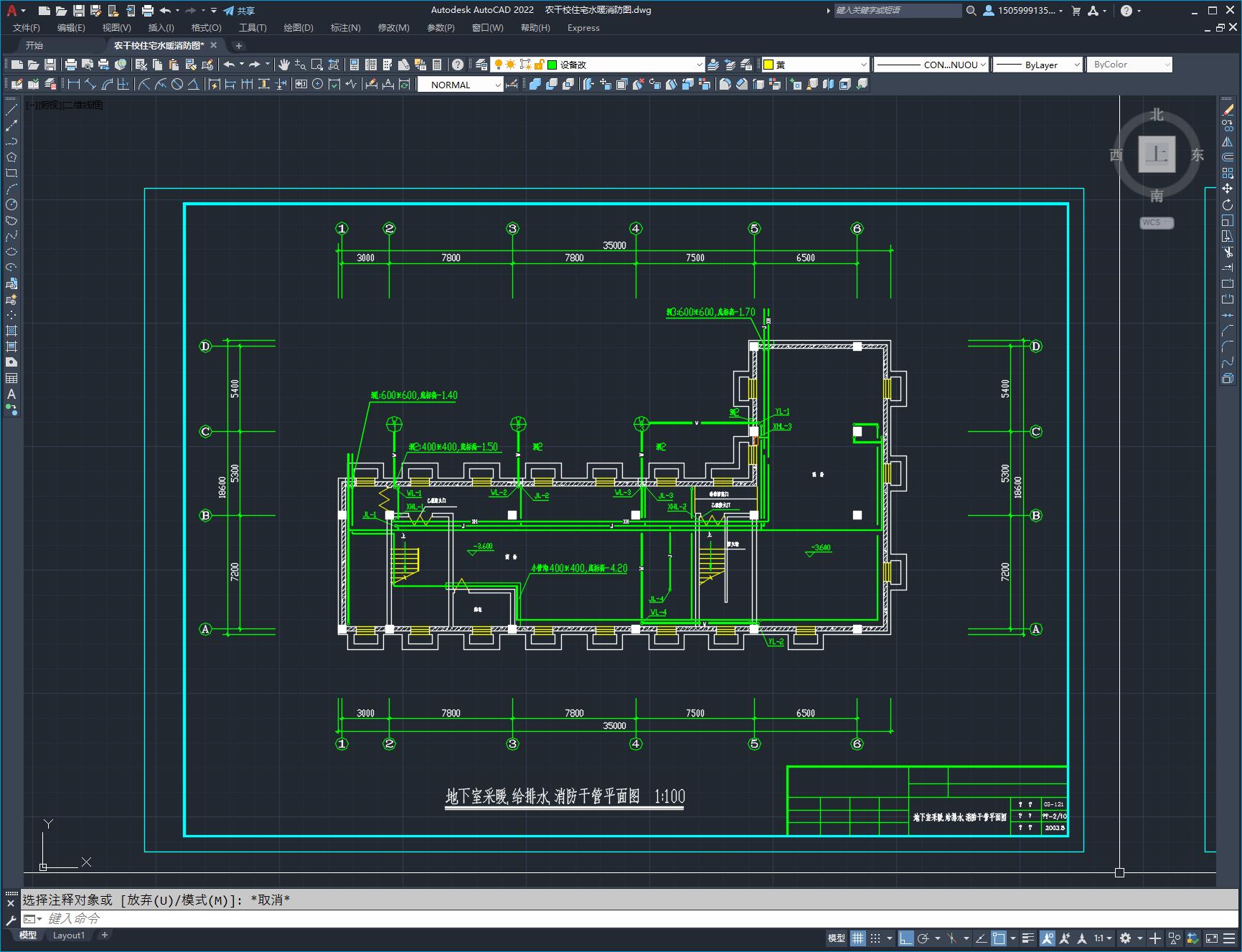The image size is (1242, 952).
Task: Click the Erase tool in modify toolbar
Action: click(x=1228, y=110)
